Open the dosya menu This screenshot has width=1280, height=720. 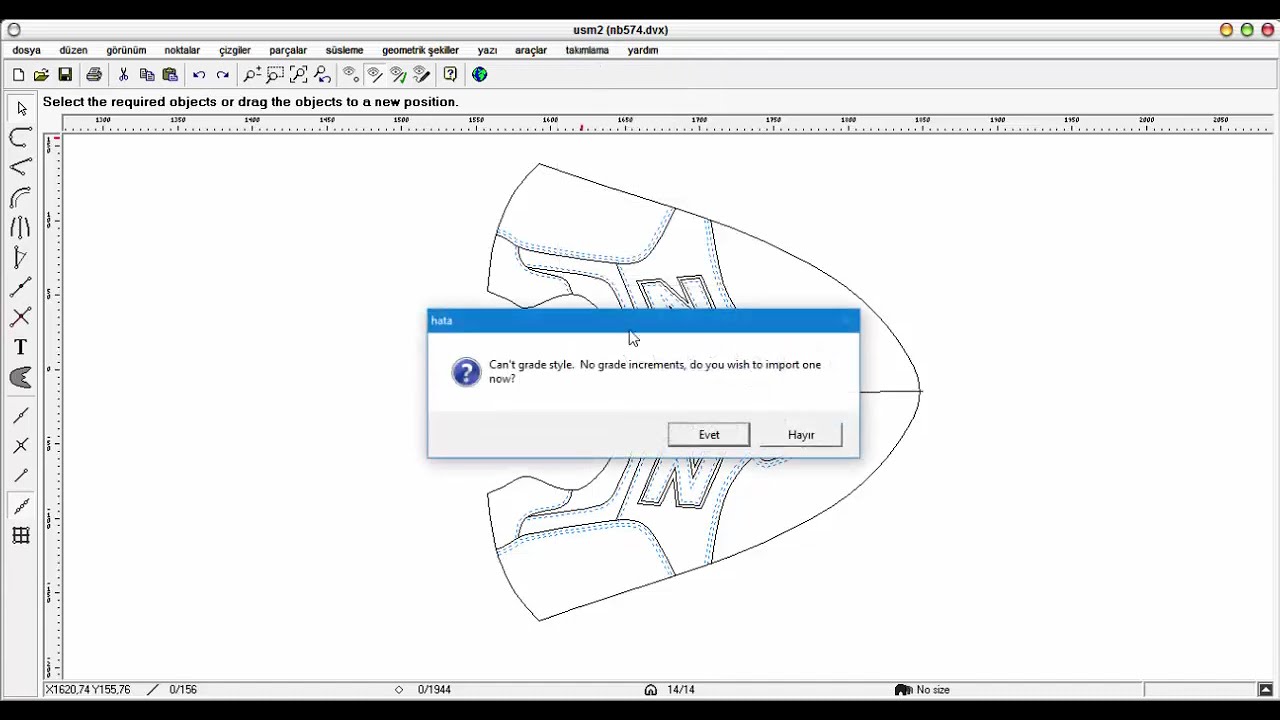pos(27,50)
